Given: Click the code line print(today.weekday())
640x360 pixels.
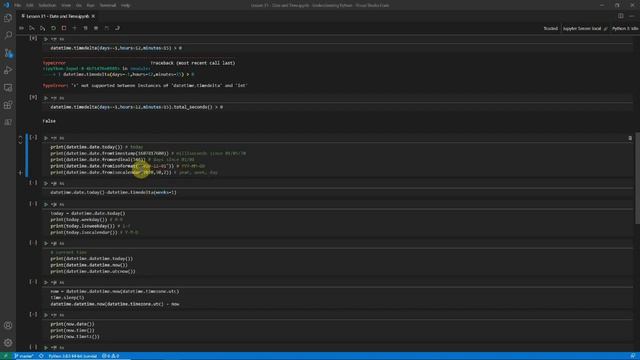Looking at the screenshot, I should pos(79,220).
